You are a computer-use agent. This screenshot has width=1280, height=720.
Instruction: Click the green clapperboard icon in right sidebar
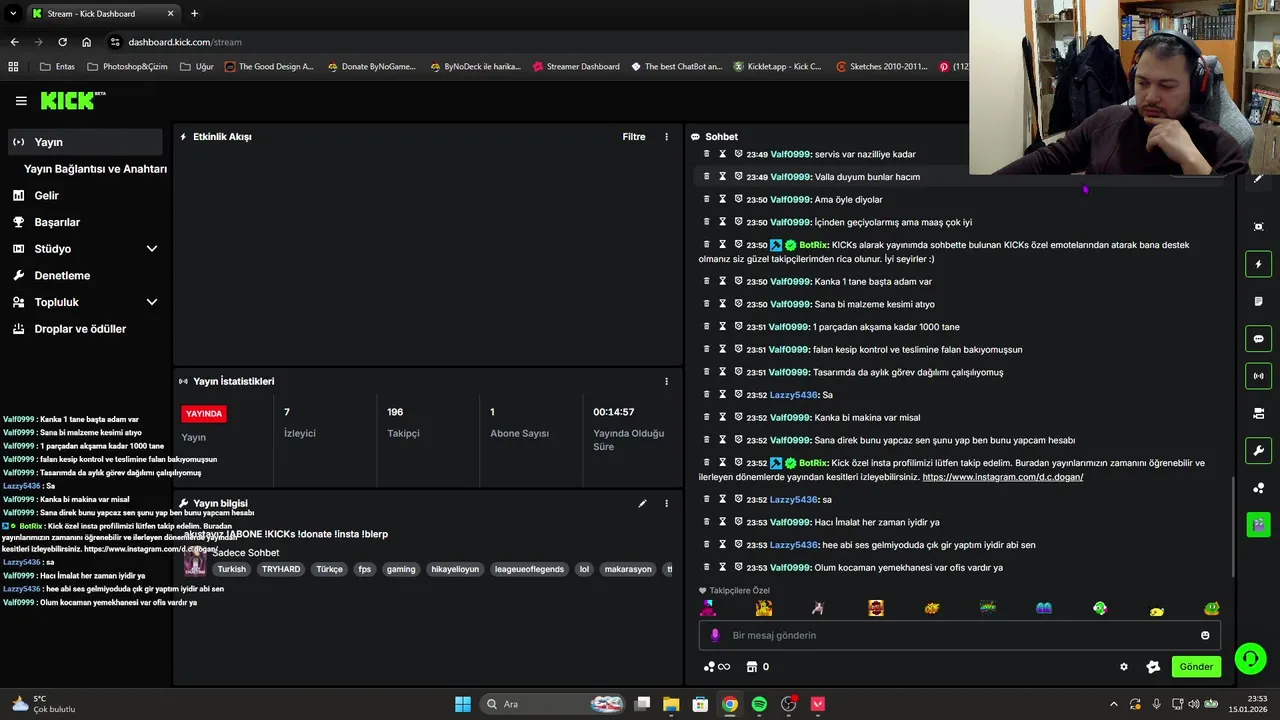pyautogui.click(x=1258, y=523)
